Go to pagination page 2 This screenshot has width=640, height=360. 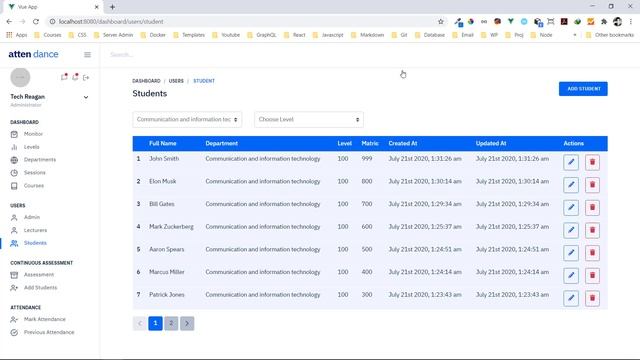[x=171, y=323]
